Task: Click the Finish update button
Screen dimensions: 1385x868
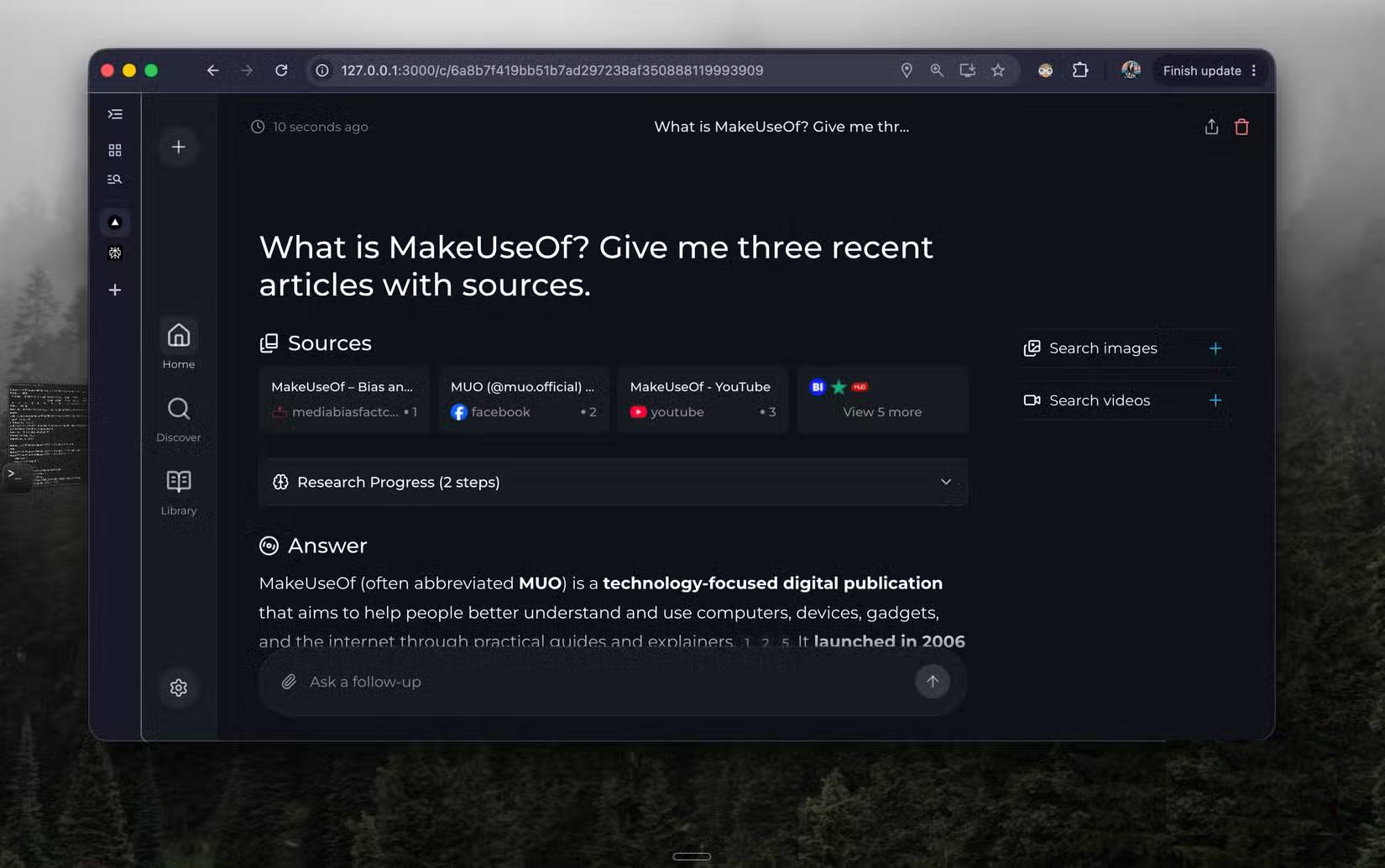Action: pos(1202,71)
